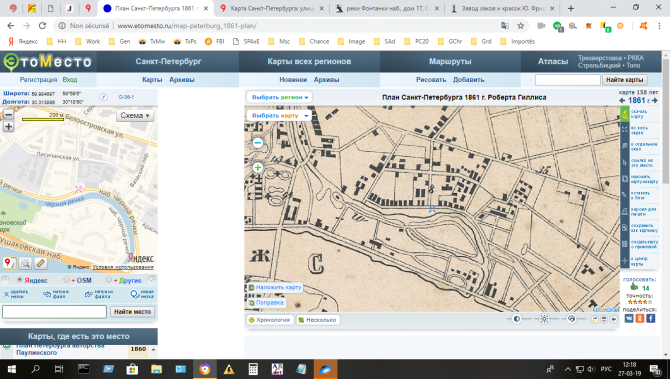The image size is (670, 379).
Task: Click the load mark from file icon
Action: tap(89, 294)
